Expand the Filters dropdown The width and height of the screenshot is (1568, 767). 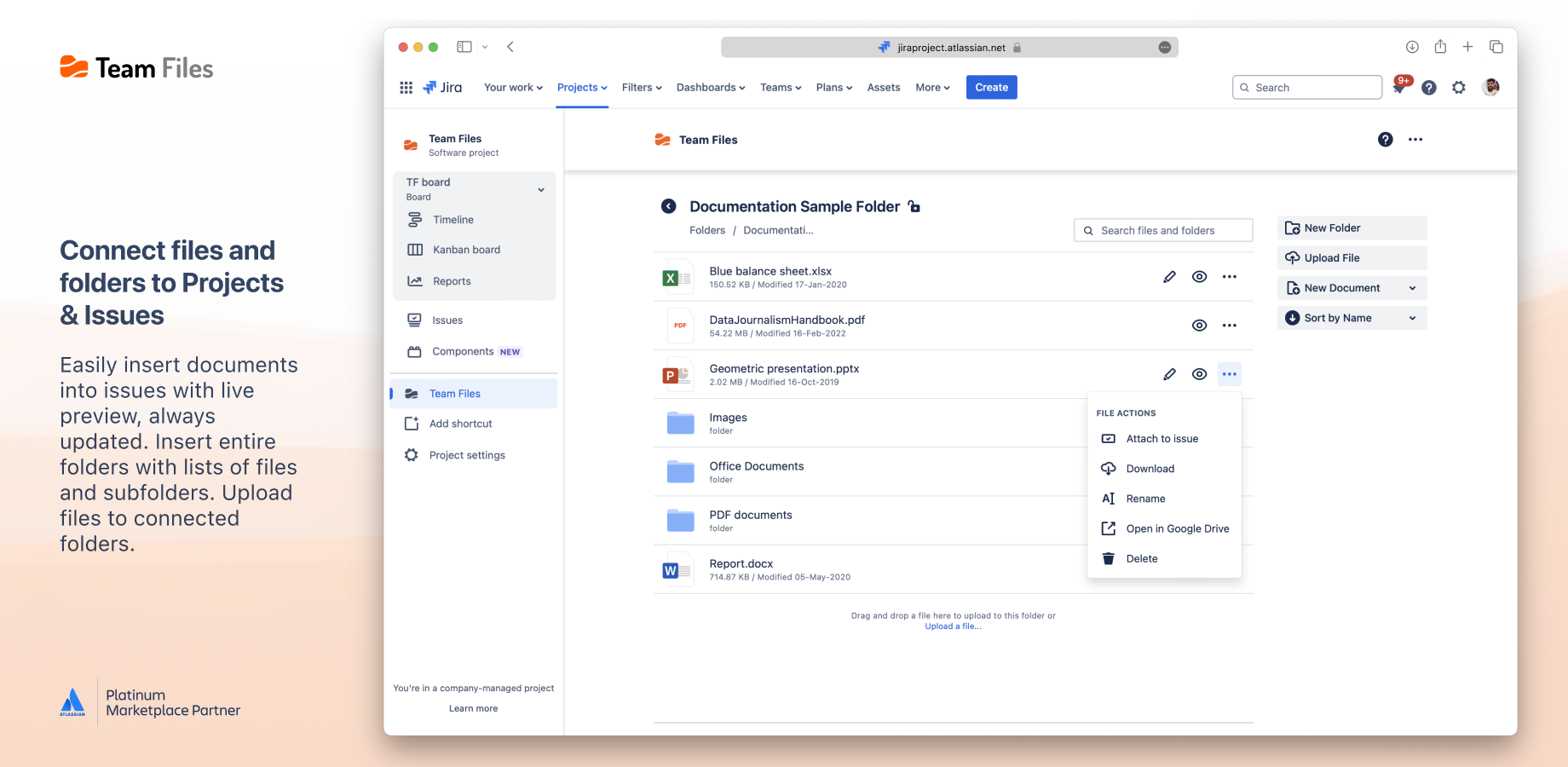coord(642,88)
